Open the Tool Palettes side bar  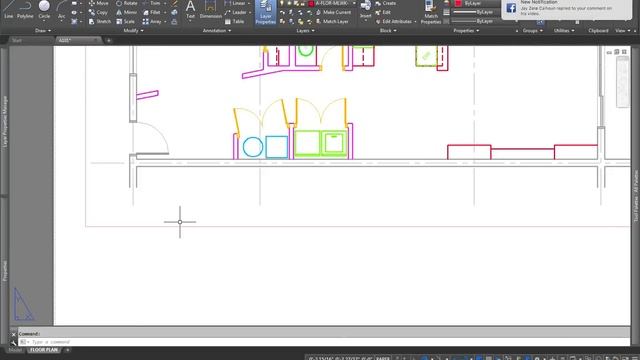click(636, 196)
